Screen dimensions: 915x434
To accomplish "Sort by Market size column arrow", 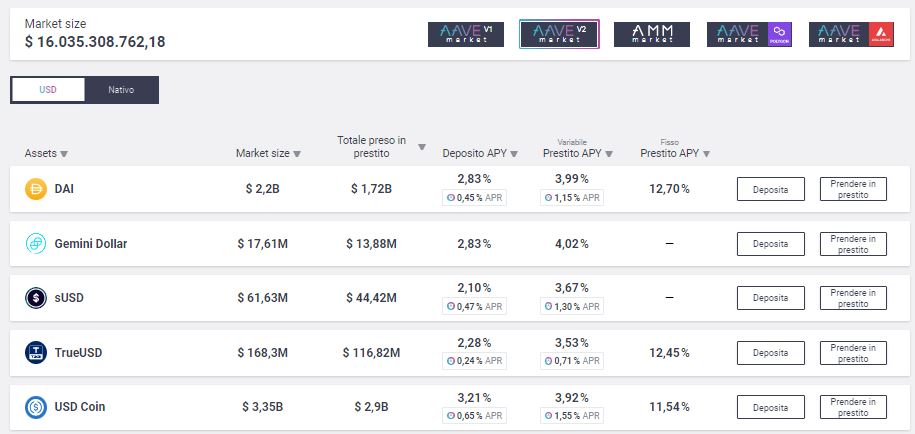I will (x=297, y=154).
